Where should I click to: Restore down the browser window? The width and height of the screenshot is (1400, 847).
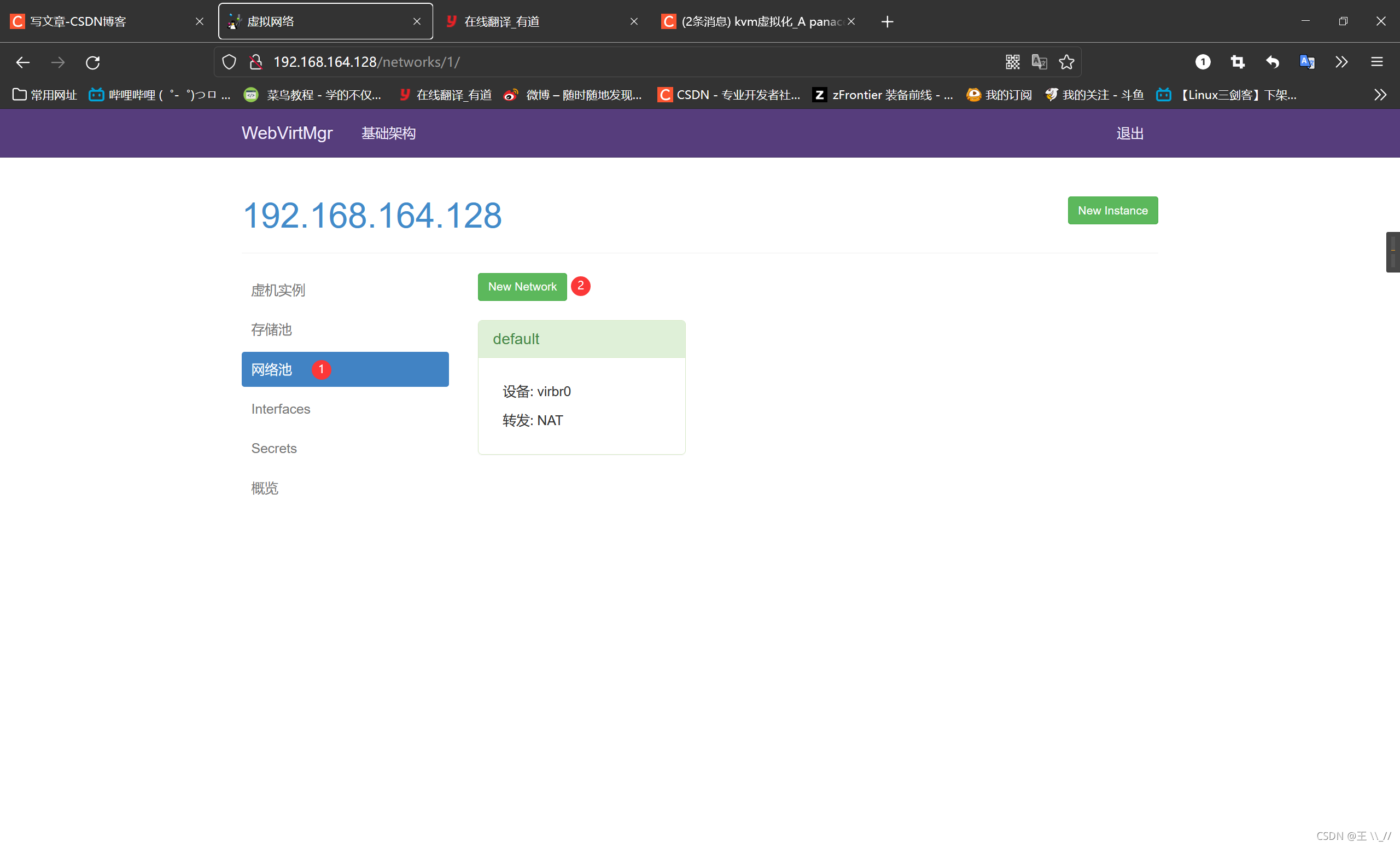(1343, 21)
